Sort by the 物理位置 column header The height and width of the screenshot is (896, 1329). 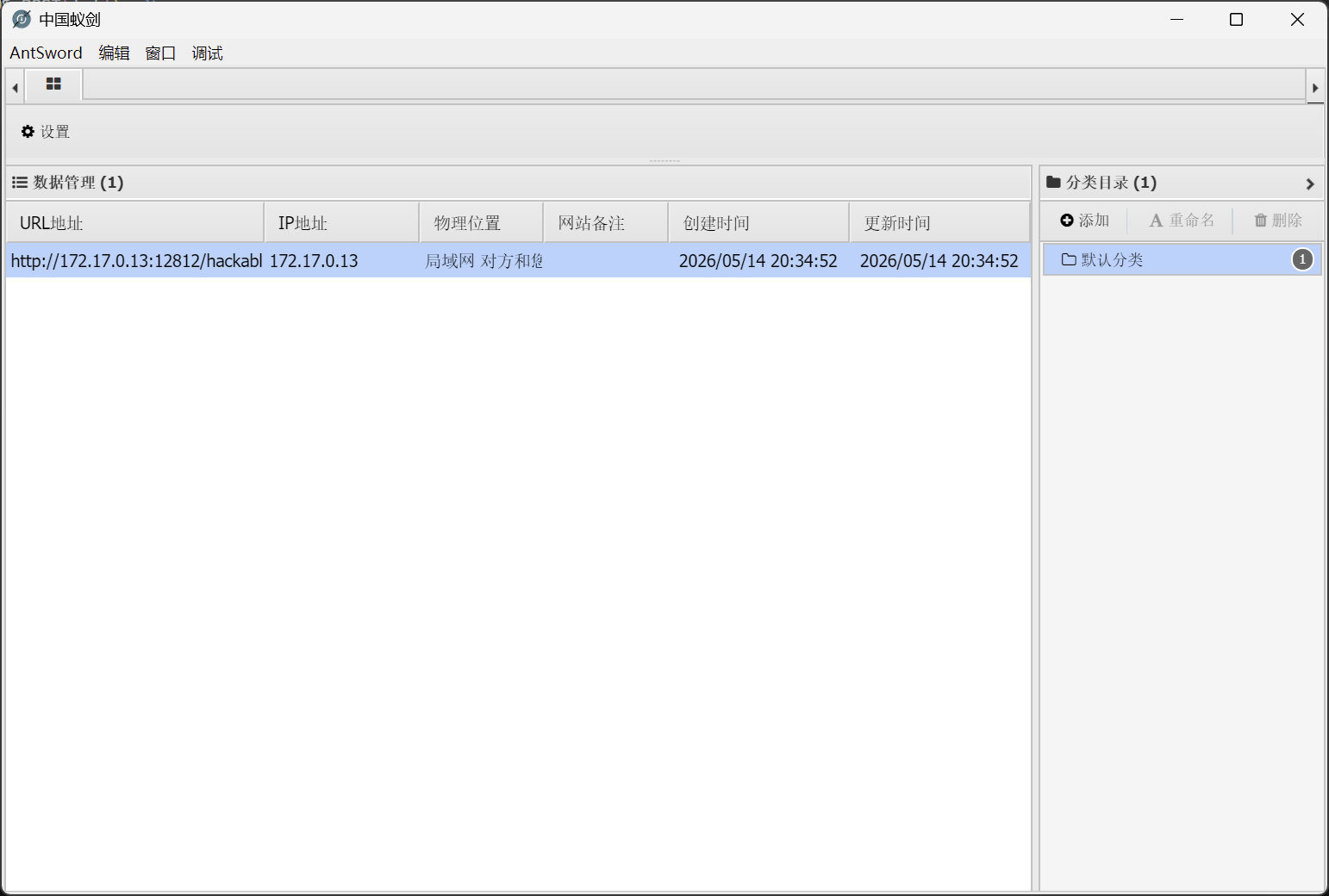pyautogui.click(x=482, y=222)
